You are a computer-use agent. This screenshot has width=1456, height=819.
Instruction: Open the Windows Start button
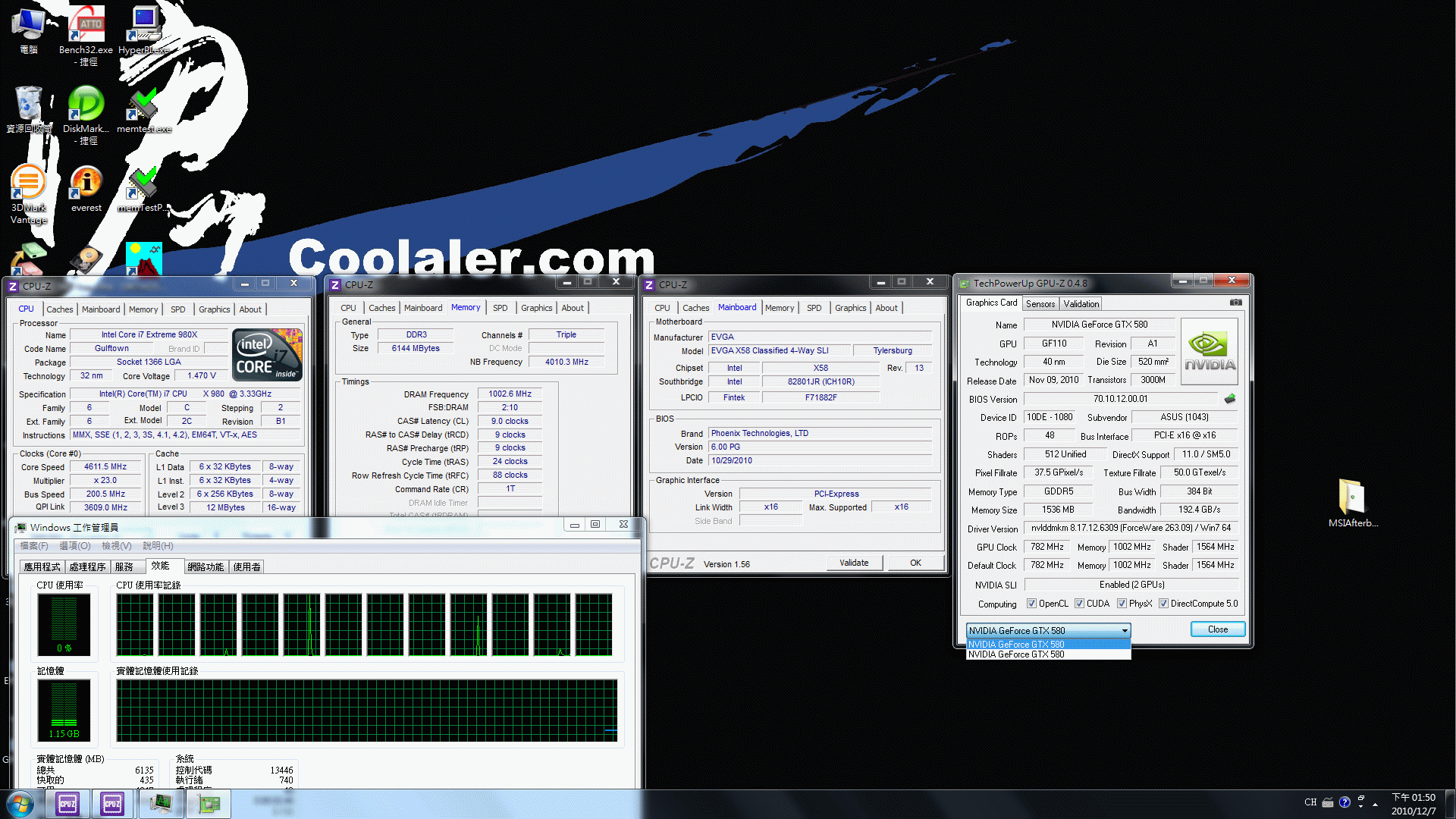20,804
